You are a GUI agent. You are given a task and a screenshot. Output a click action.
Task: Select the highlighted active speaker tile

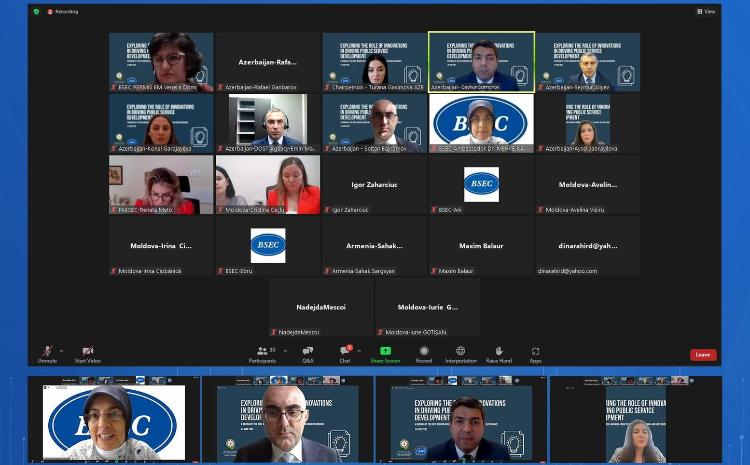point(481,62)
